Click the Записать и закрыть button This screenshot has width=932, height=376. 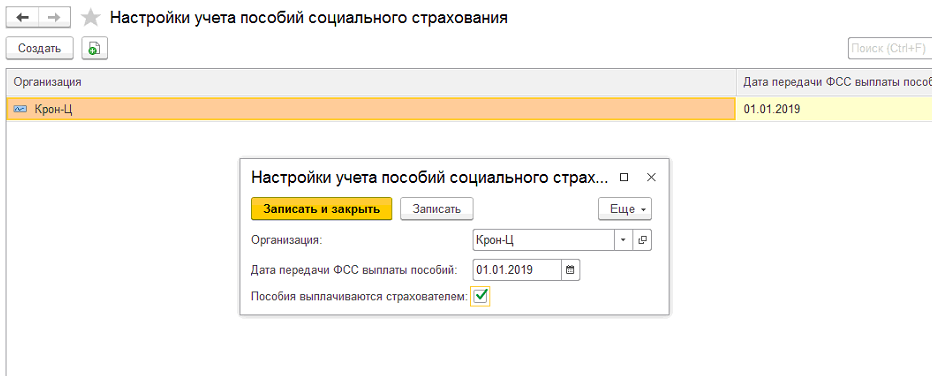coord(322,209)
